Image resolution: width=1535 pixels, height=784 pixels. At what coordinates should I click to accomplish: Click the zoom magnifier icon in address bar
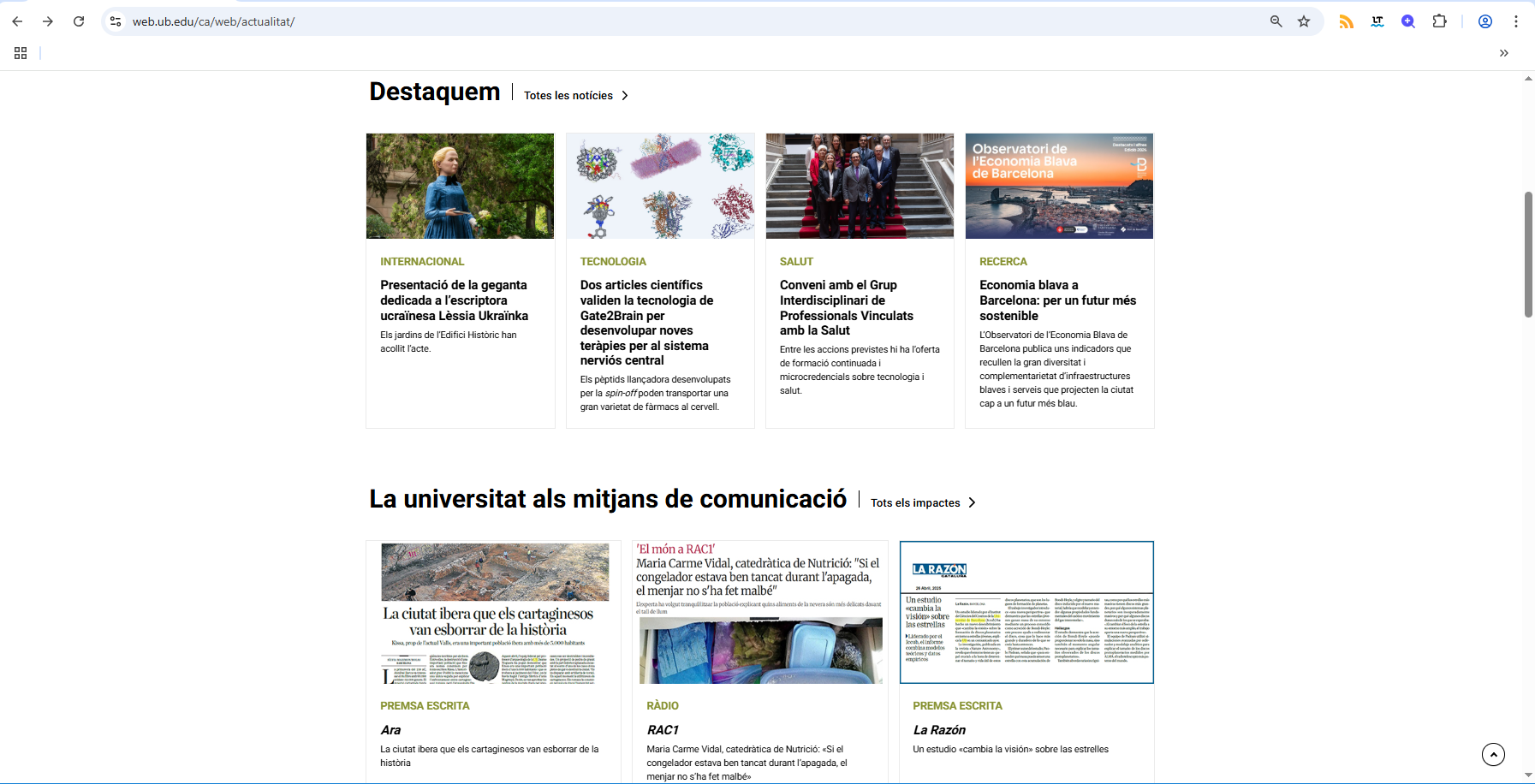point(1276,21)
